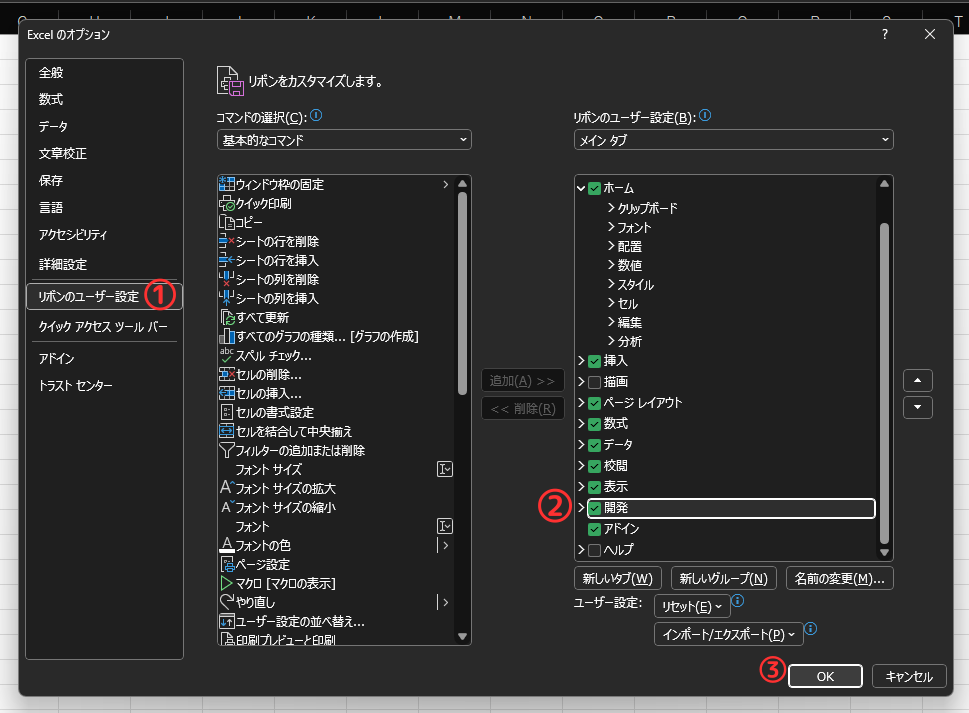Click the info icon beside インポート/エクスポート(P)
The width and height of the screenshot is (969, 713).
coord(811,628)
